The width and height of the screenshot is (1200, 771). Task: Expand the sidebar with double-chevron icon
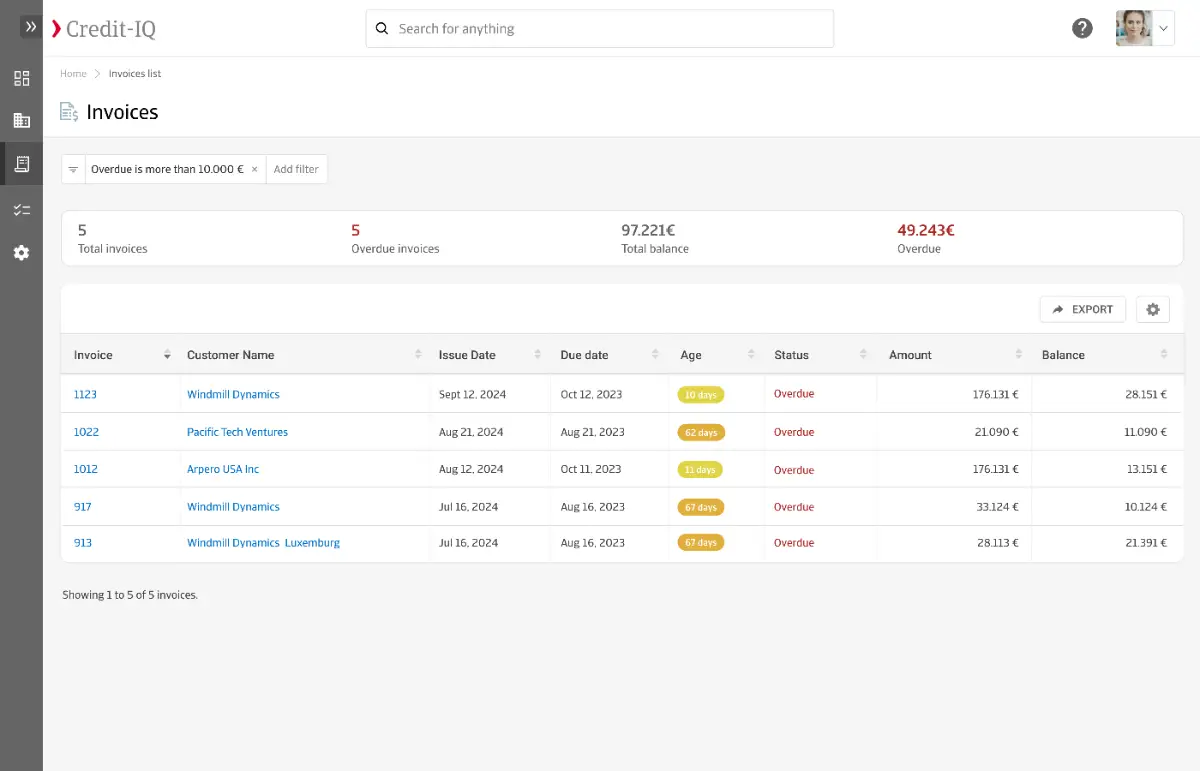tap(30, 27)
